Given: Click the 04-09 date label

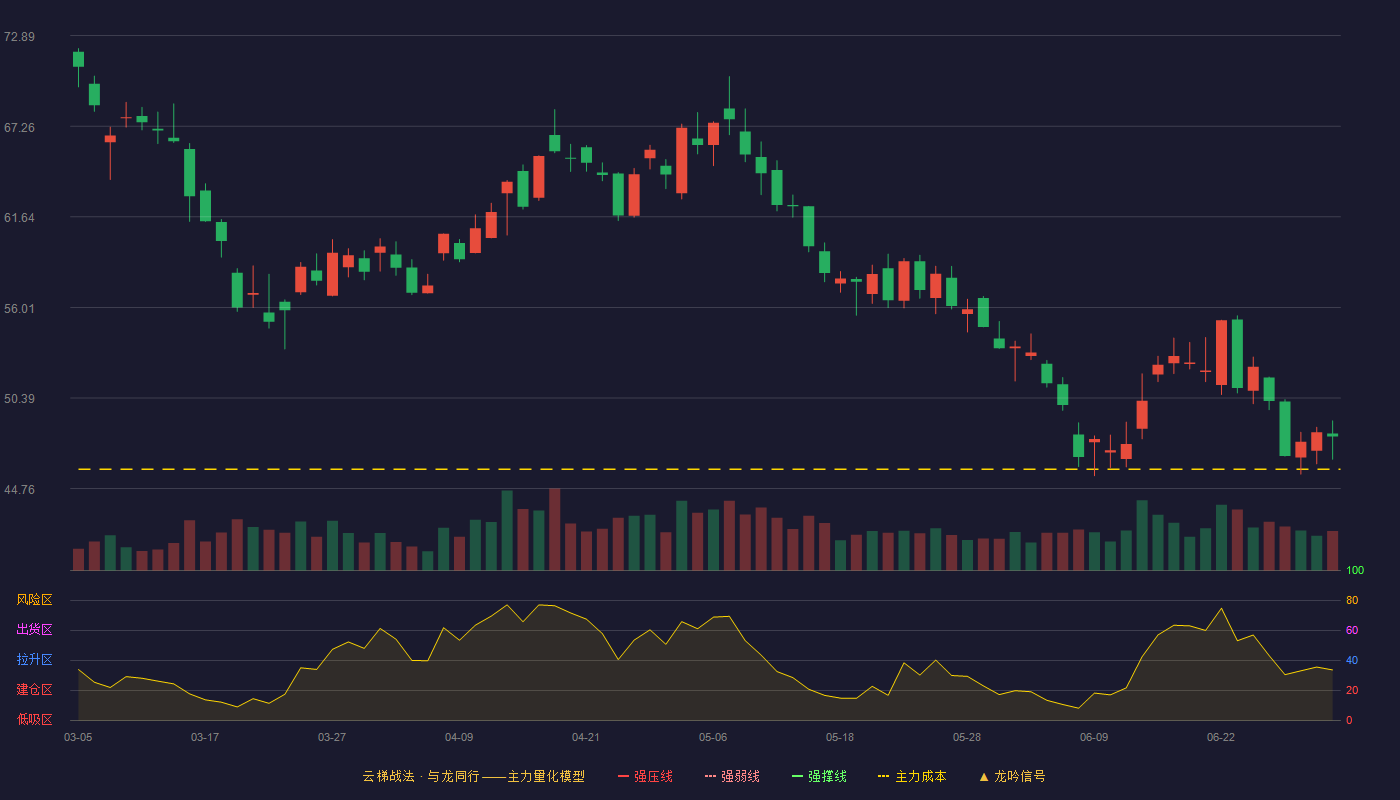Looking at the screenshot, I should tap(459, 737).
